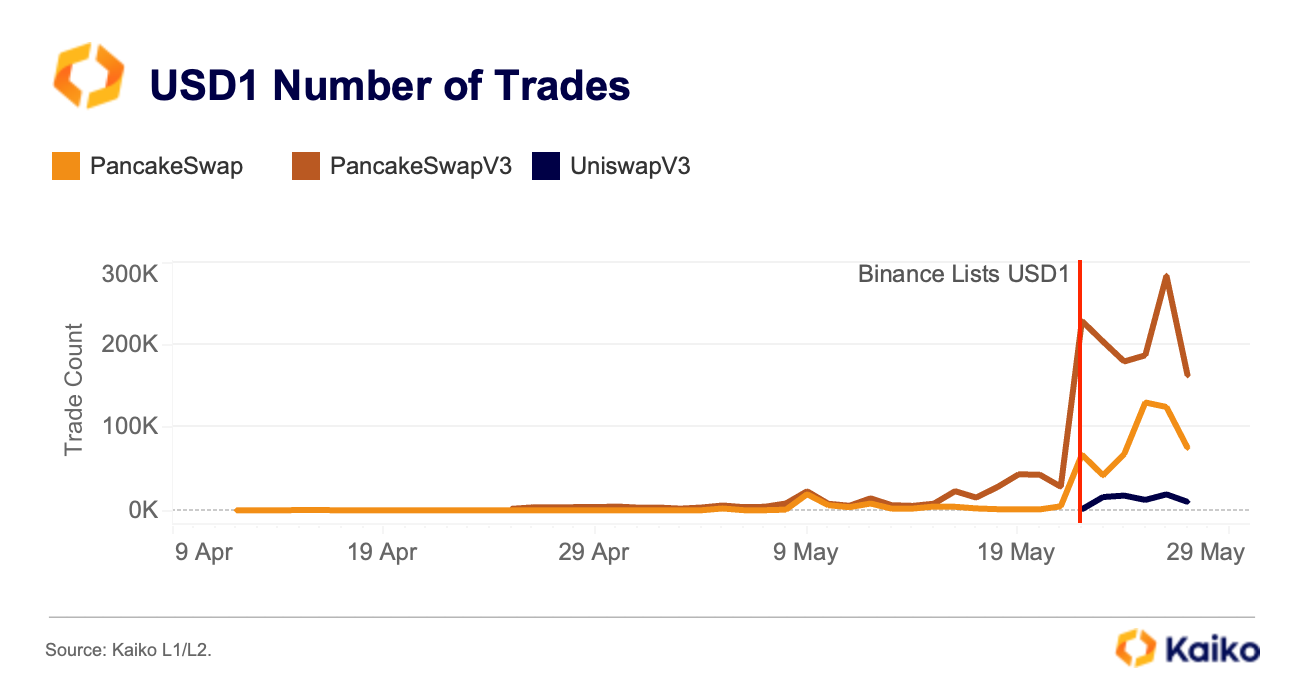Click the 200K y-axis label
Image resolution: width=1294 pixels, height=692 pixels.
pos(130,344)
